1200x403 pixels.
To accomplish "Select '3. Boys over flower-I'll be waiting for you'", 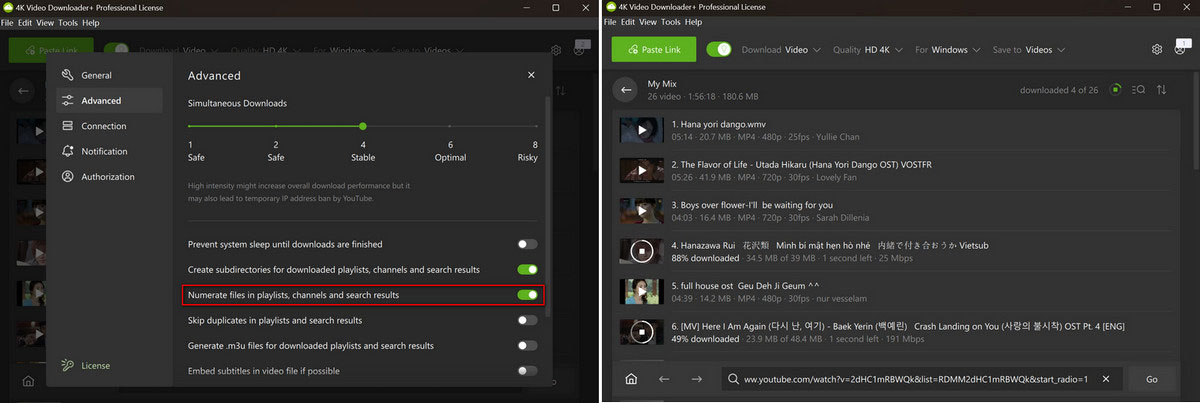I will 752,205.
